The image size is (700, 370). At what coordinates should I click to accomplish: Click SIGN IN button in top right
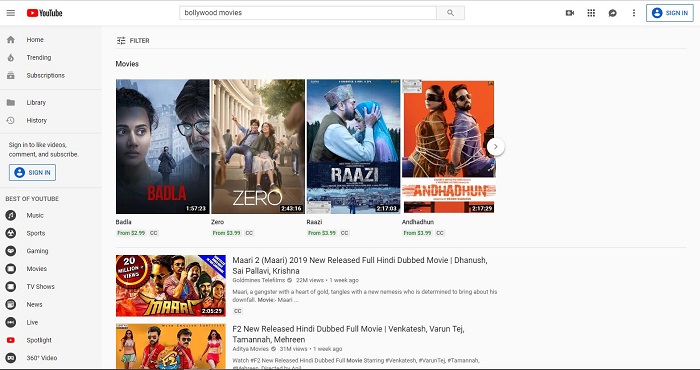[x=670, y=13]
